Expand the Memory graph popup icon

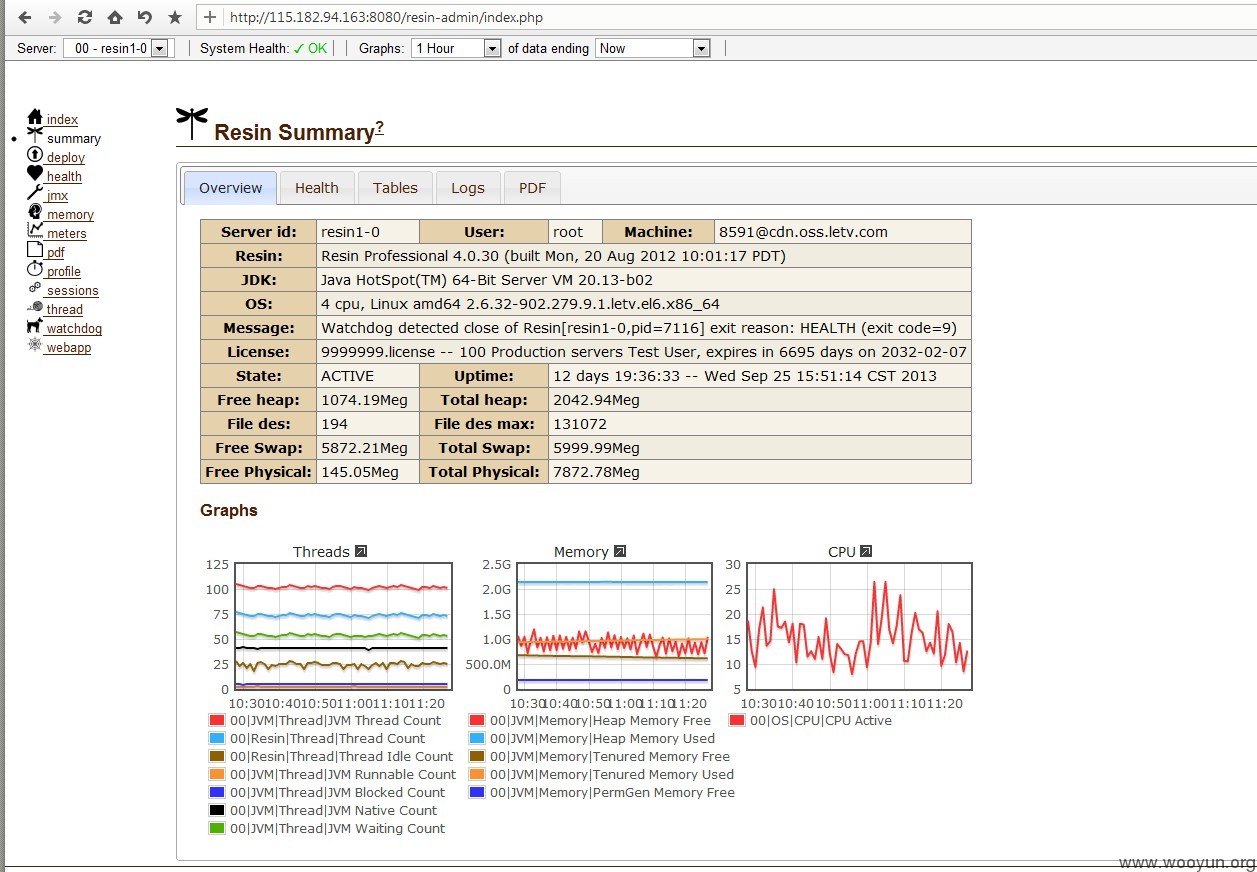pyautogui.click(x=620, y=551)
